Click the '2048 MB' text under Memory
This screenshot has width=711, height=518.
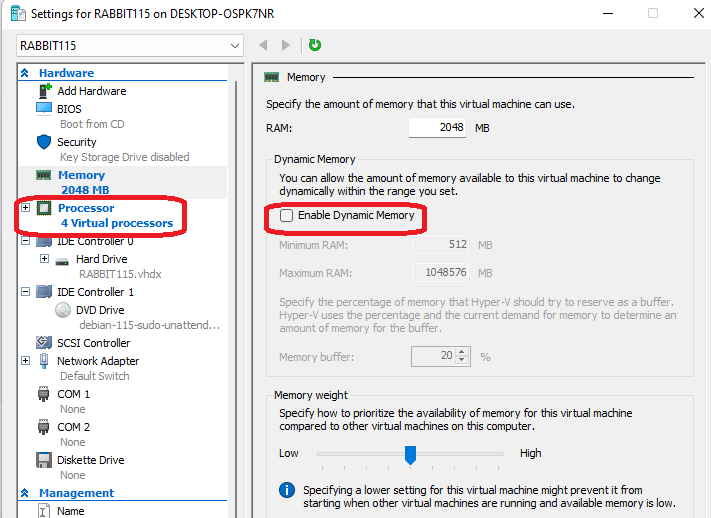[85, 190]
